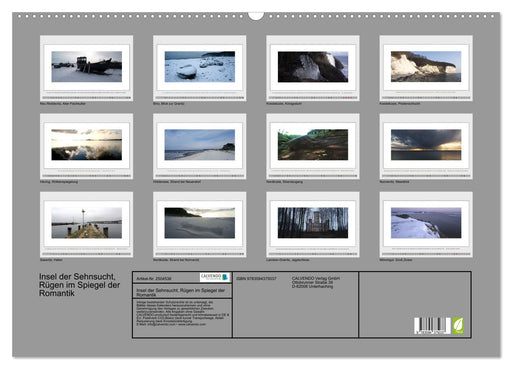This screenshot has width=512, height=369.
Task: Open the snowy fishing boat wreck thumbnail
Action: 86,68
